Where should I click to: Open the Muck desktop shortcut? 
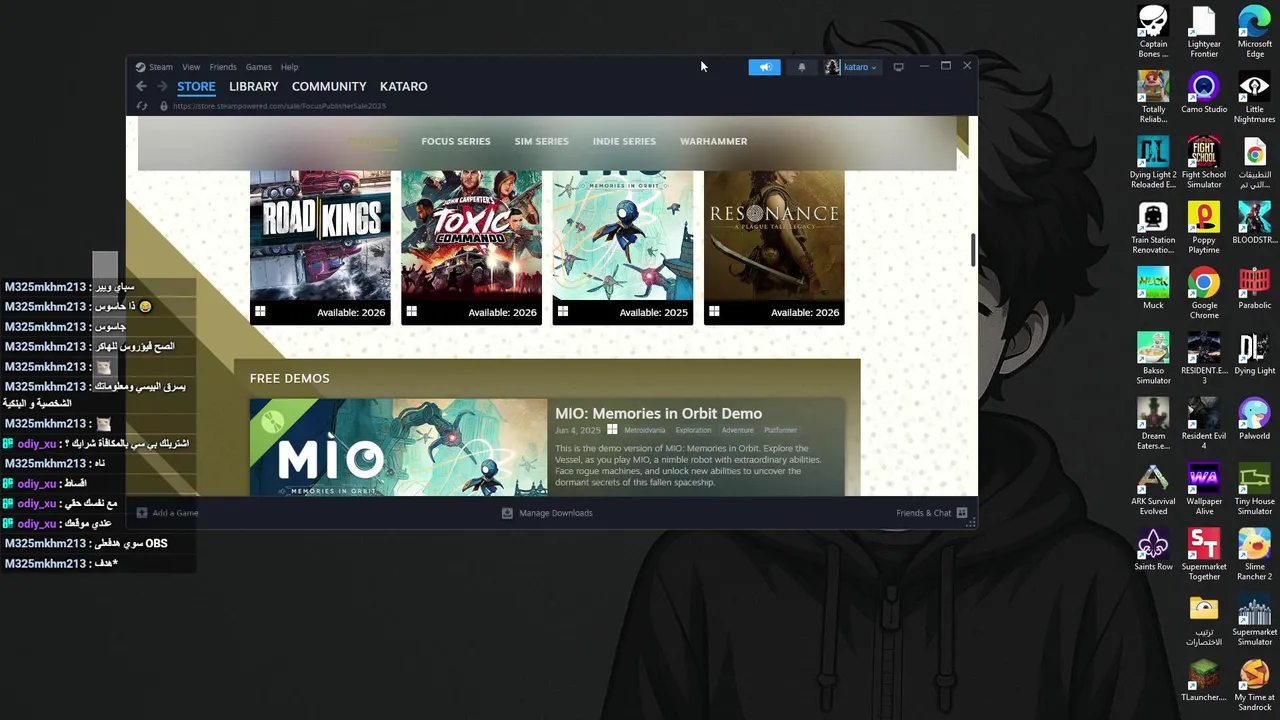point(1153,288)
